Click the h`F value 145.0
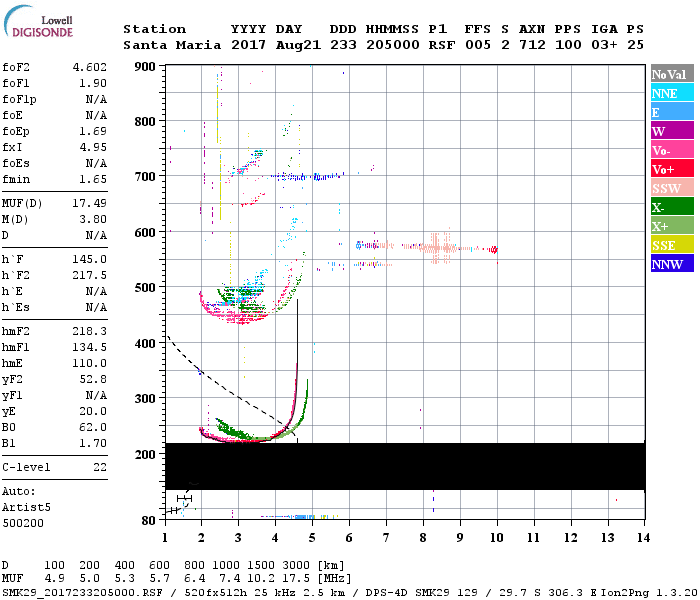This screenshot has width=700, height=600. 90,259
